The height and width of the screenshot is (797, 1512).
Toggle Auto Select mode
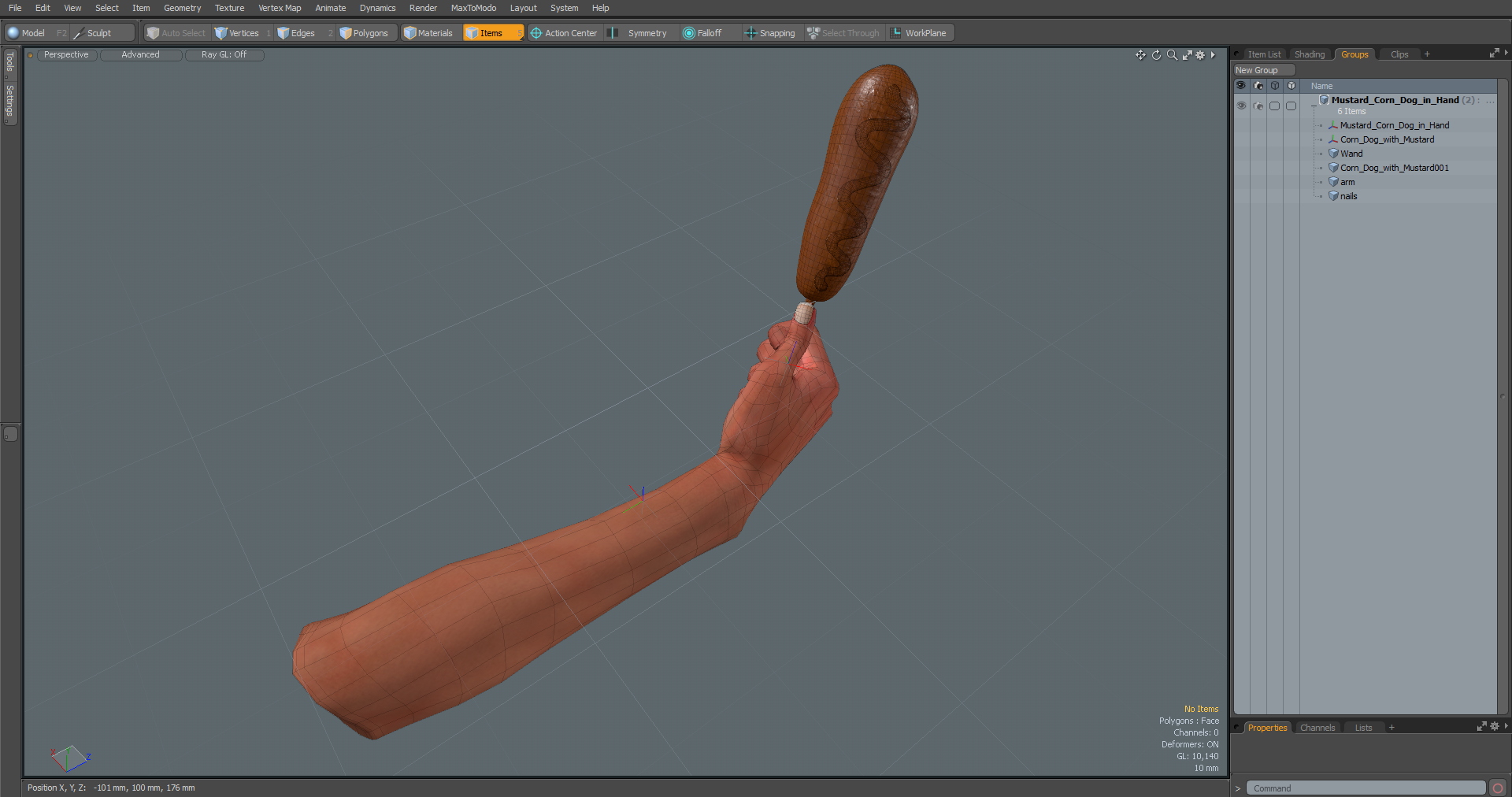click(x=176, y=33)
